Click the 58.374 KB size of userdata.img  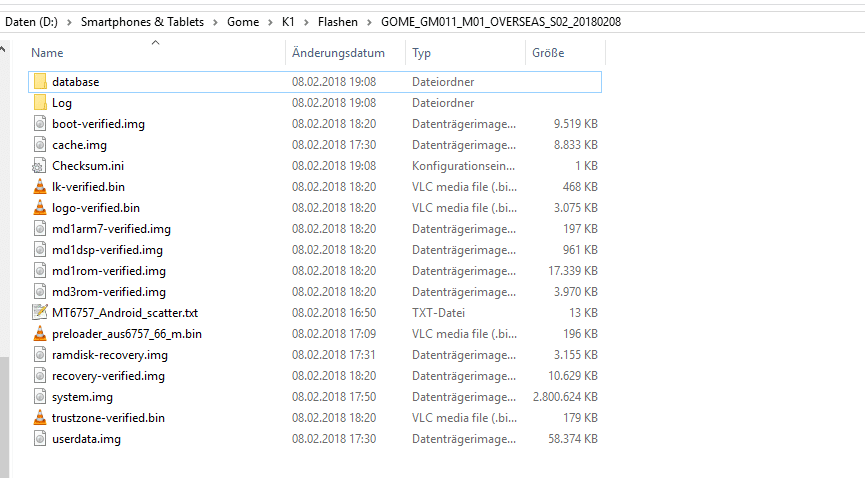pyautogui.click(x=573, y=439)
